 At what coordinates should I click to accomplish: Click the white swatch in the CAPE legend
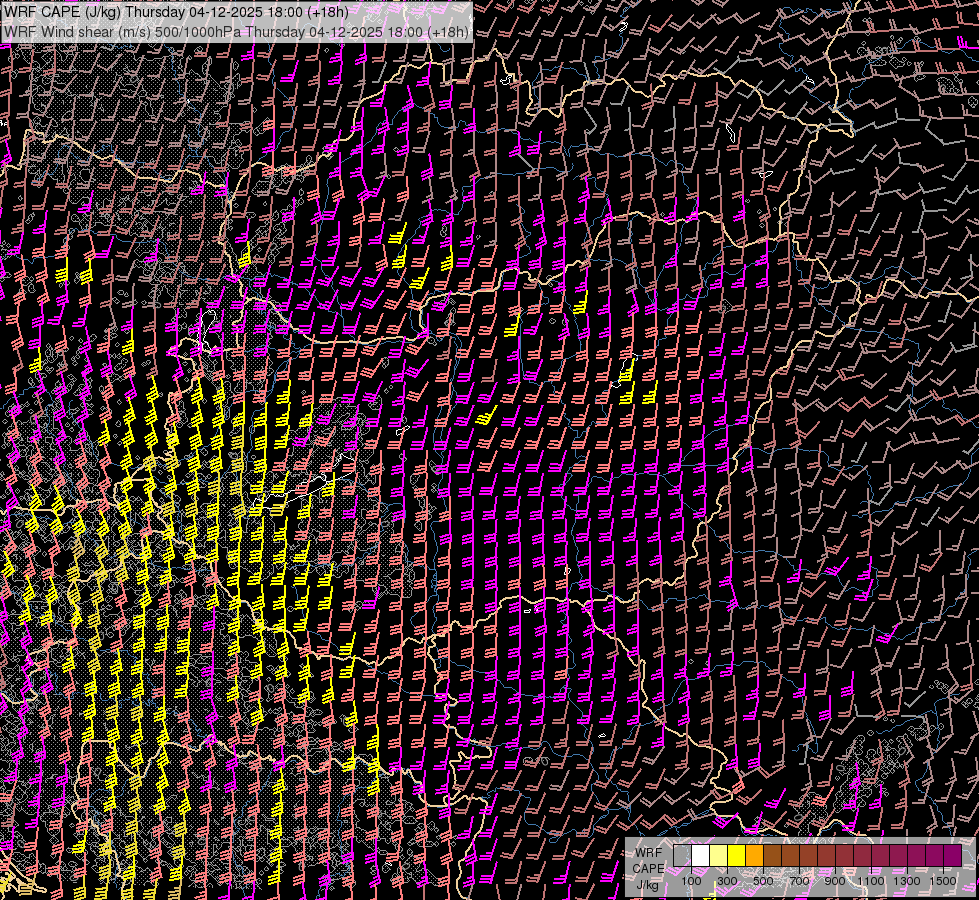click(x=700, y=856)
